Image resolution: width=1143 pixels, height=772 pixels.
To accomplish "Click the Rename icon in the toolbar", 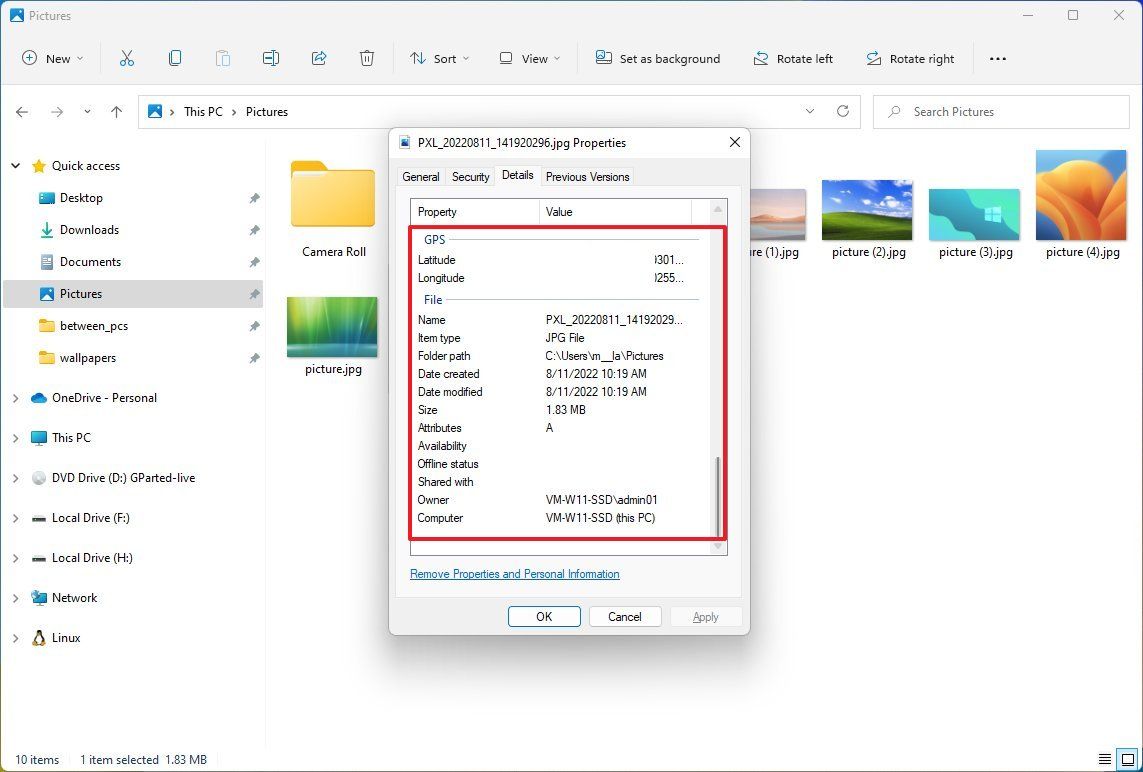I will coord(270,58).
